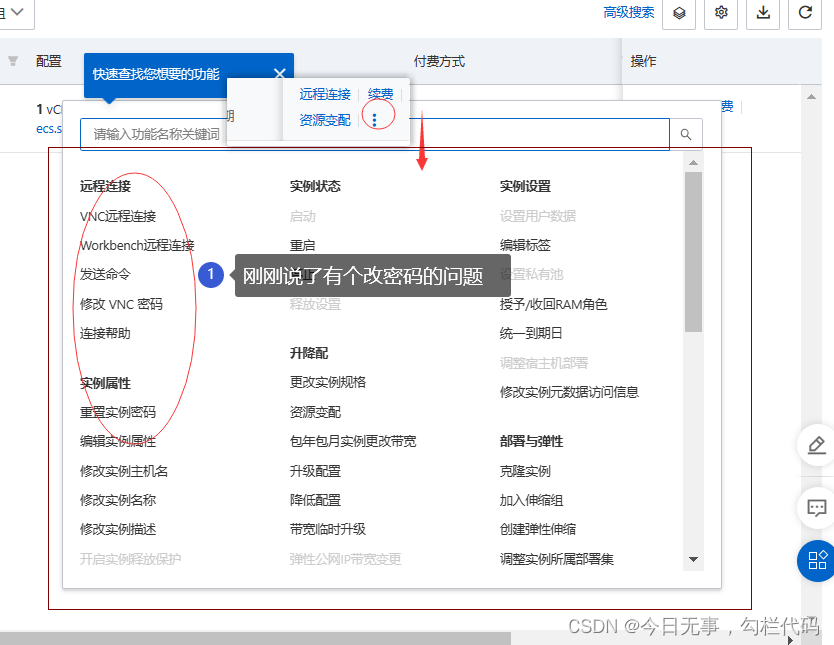Choose 降低配置 option

click(x=315, y=500)
